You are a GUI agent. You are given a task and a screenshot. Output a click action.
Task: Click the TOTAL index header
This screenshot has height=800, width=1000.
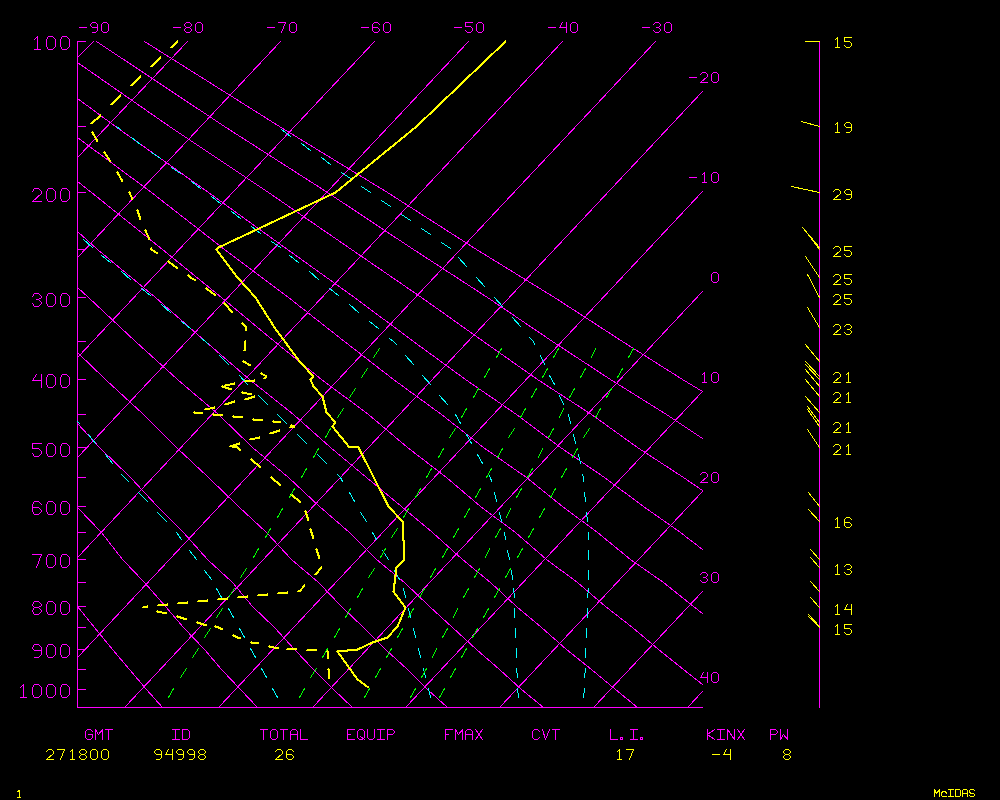tap(284, 735)
